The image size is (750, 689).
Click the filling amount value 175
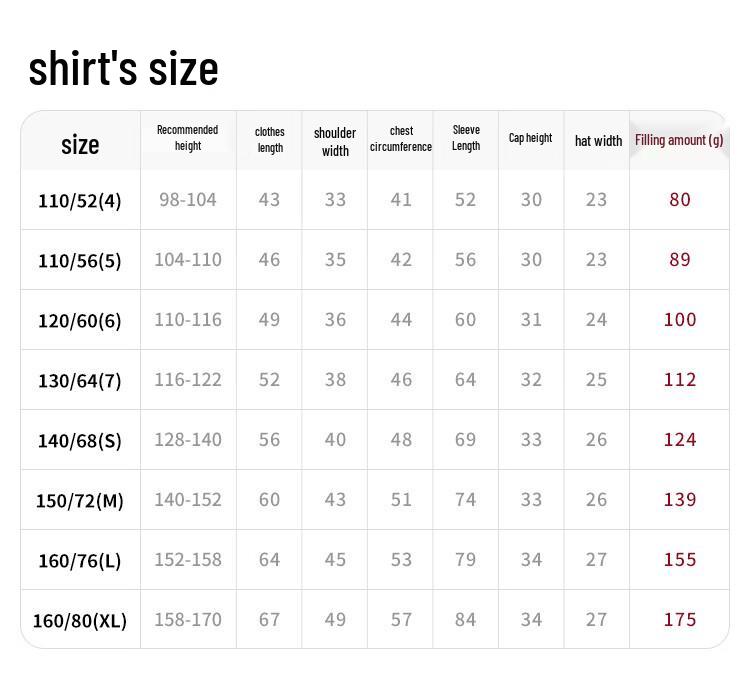click(x=680, y=620)
